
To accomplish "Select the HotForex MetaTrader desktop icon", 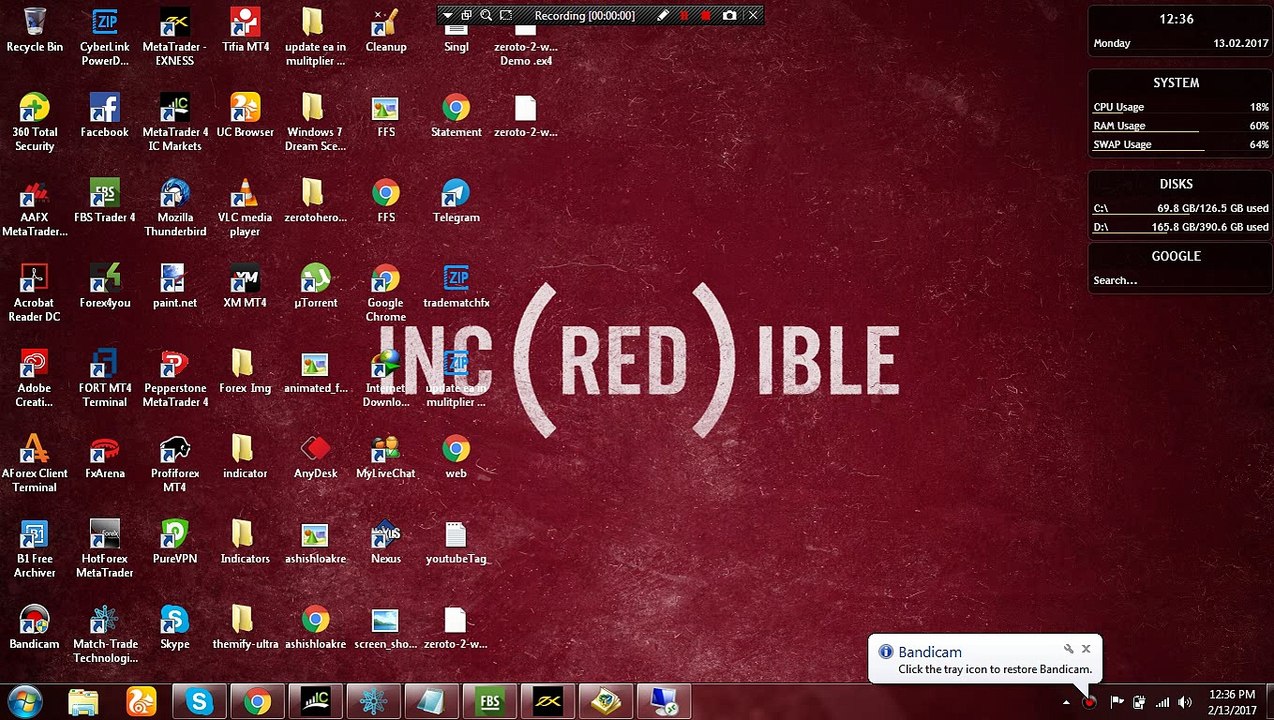I will click(104, 549).
